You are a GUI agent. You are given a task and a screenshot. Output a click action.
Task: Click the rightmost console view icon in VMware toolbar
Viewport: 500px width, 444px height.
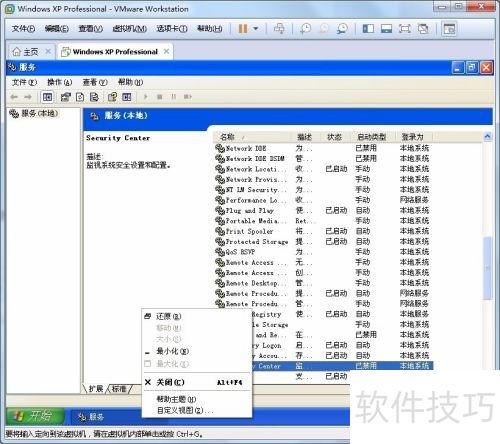click(x=449, y=29)
